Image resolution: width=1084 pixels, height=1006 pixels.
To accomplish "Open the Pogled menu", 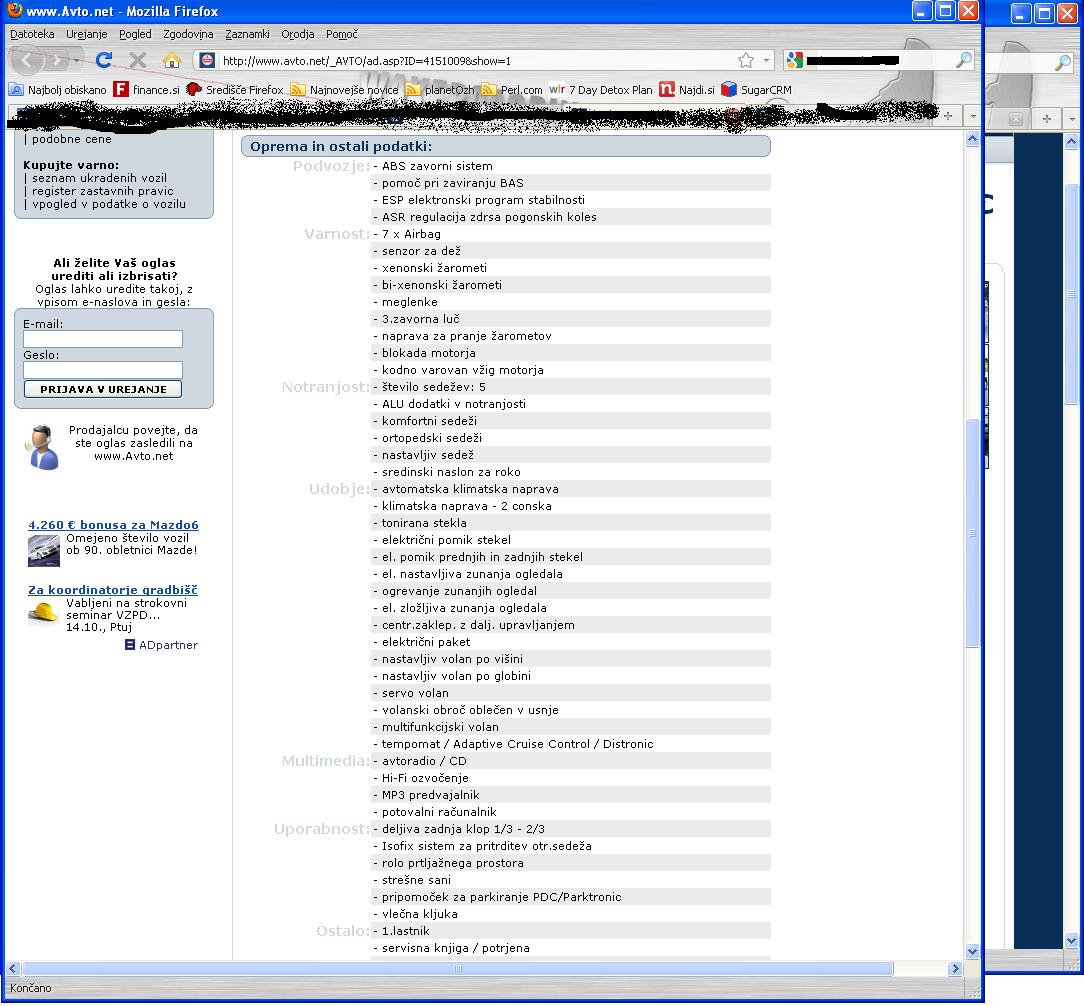I will point(135,34).
